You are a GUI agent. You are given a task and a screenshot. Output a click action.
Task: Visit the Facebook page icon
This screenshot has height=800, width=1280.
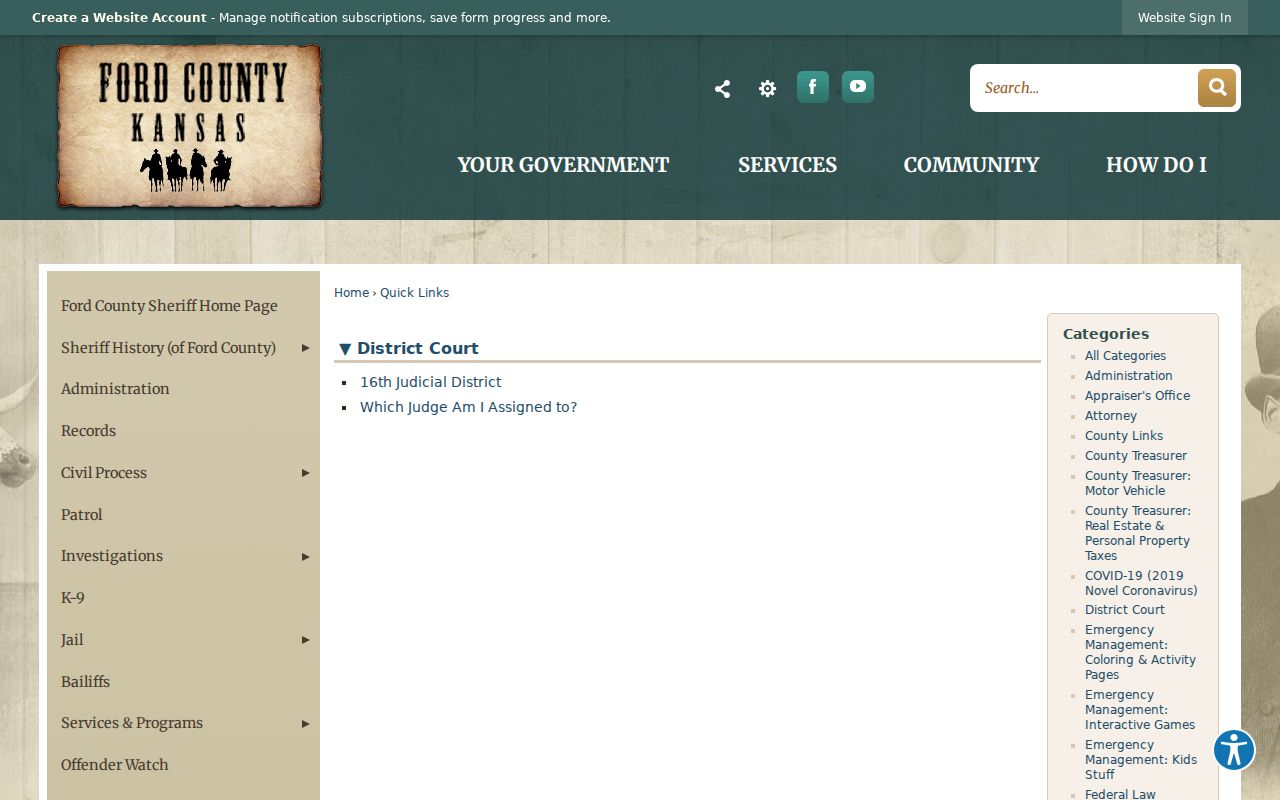(x=812, y=87)
